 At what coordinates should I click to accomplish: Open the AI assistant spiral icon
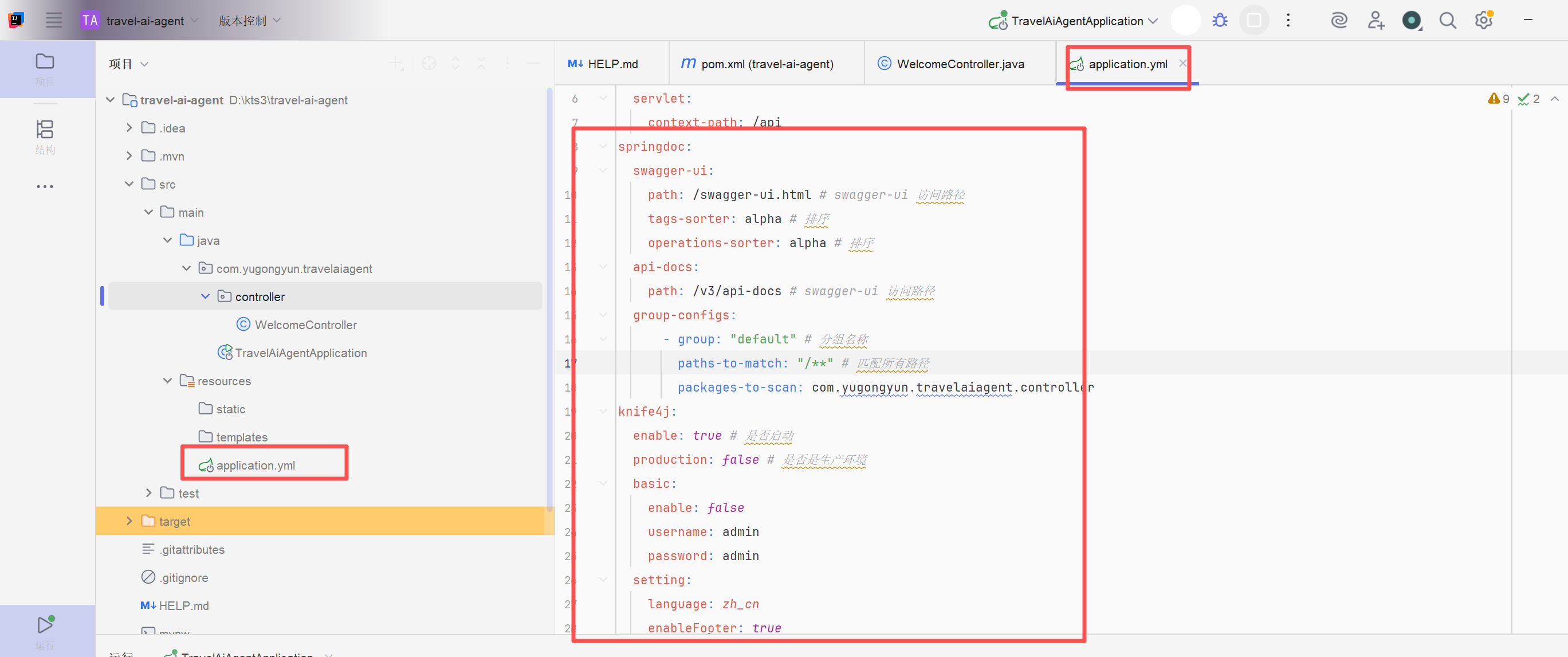[x=1339, y=21]
